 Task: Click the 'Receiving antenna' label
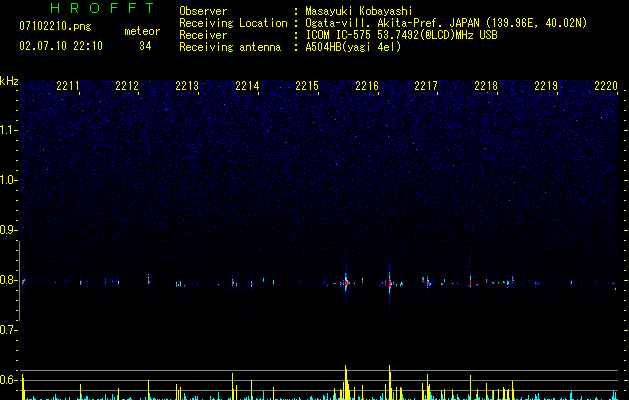(230, 47)
